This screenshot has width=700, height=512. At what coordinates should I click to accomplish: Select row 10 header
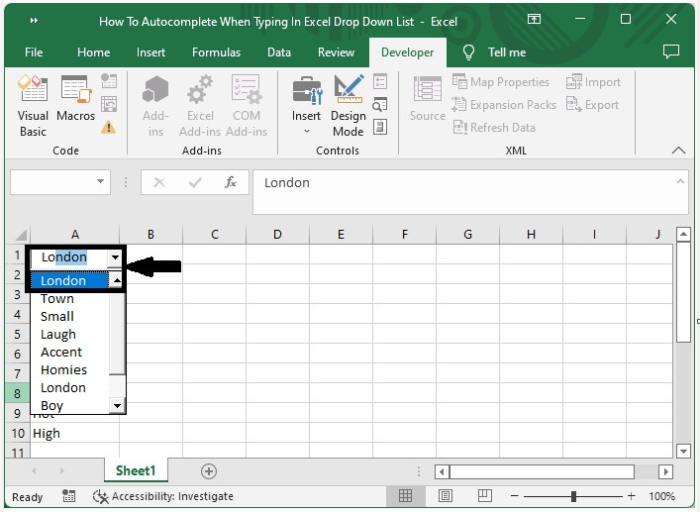point(18,433)
